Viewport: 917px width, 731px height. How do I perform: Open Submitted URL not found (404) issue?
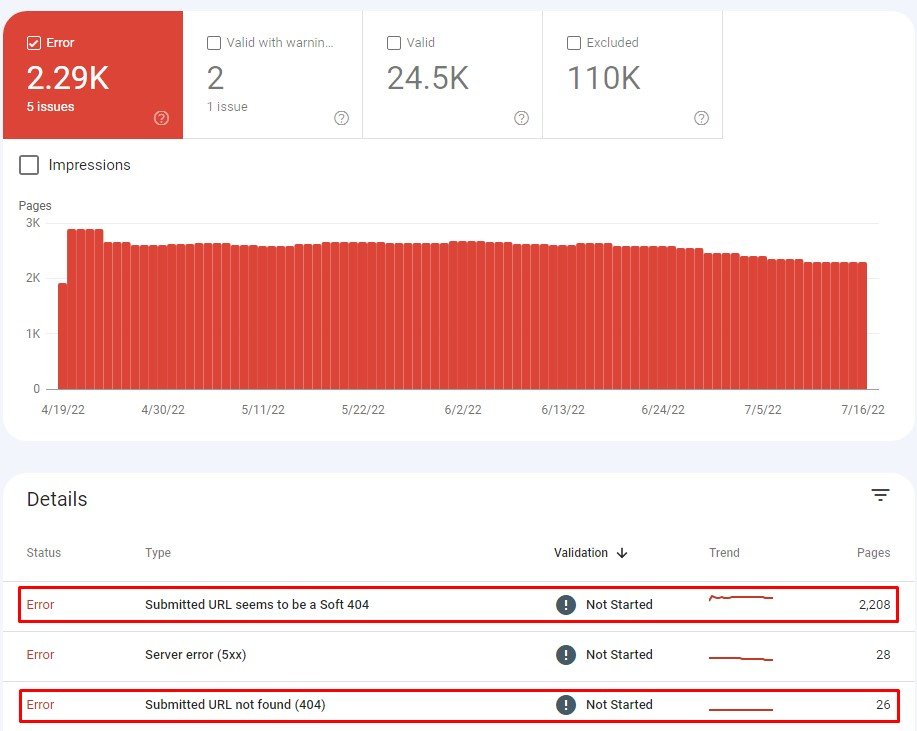[x=235, y=705]
